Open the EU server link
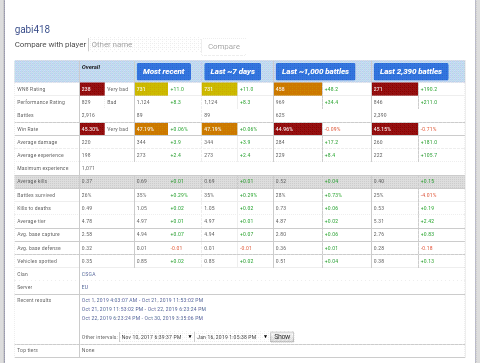480x363 pixels. 85,287
